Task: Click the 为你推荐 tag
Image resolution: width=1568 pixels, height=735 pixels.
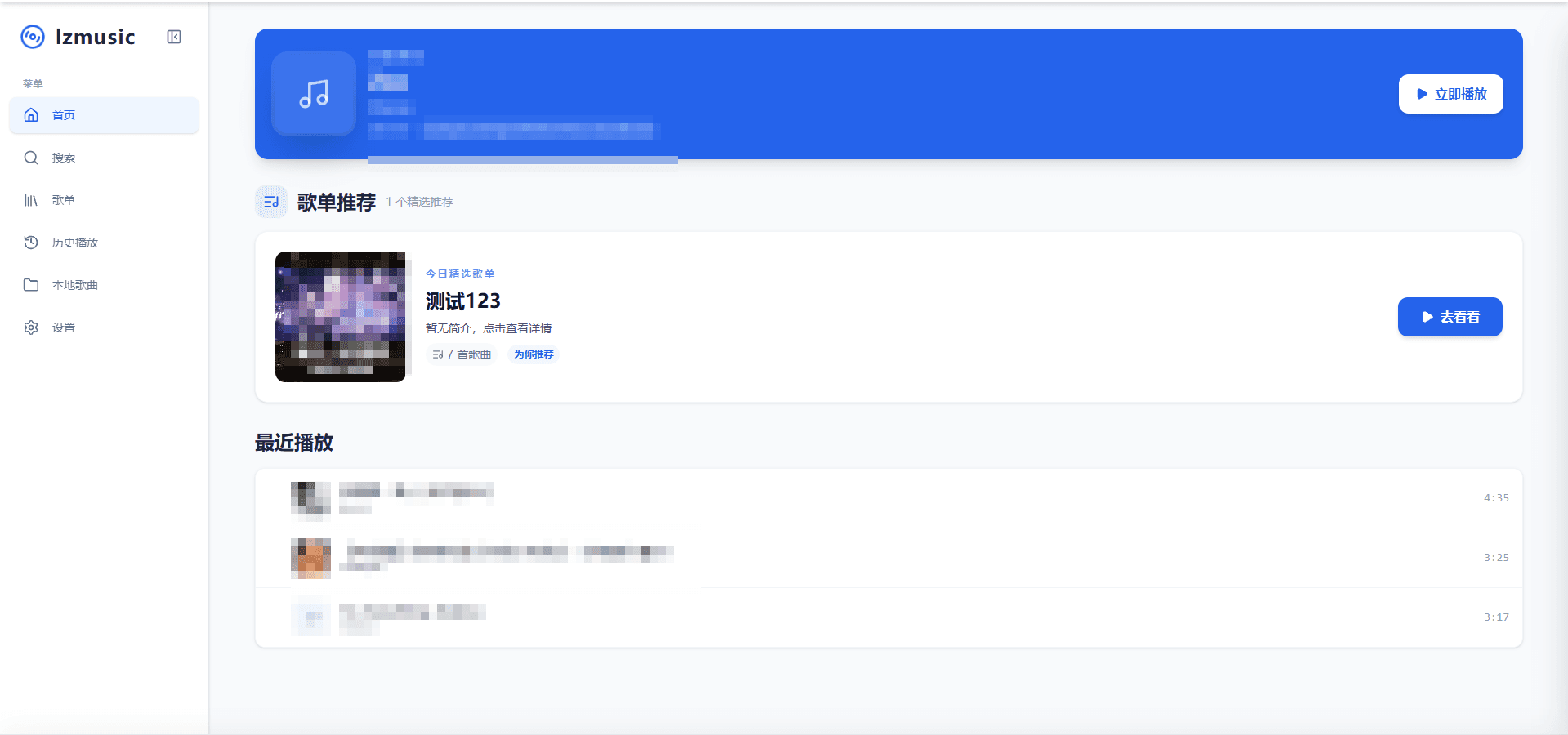Action: (x=533, y=354)
